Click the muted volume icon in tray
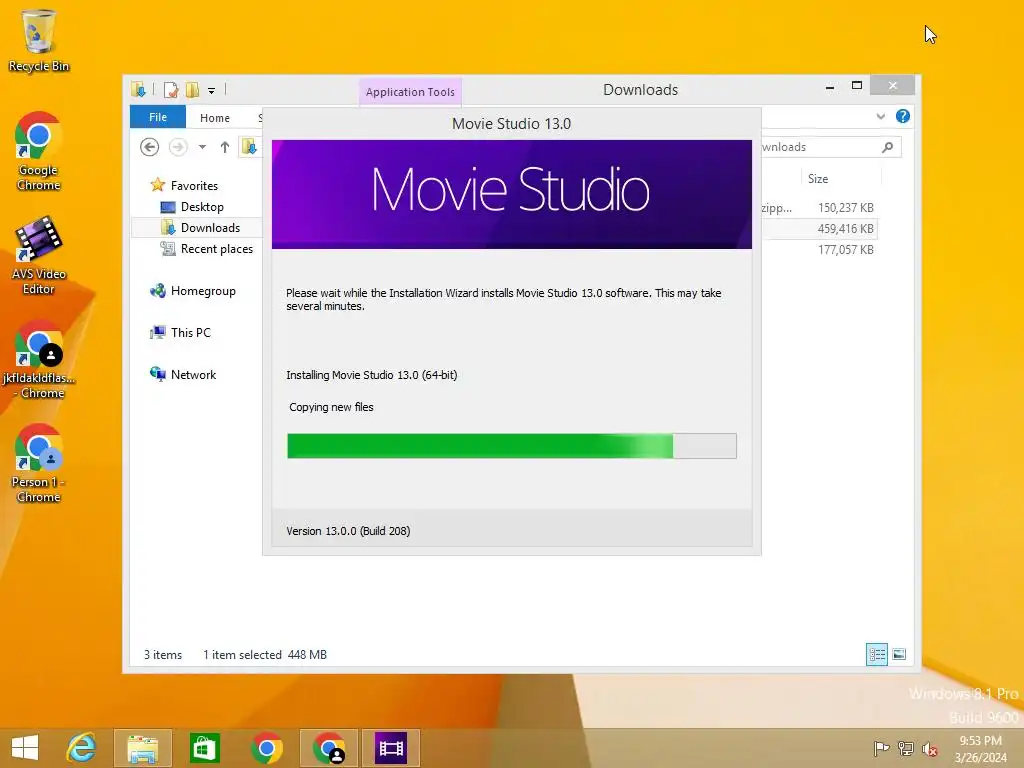The height and width of the screenshot is (768, 1024). (x=930, y=748)
